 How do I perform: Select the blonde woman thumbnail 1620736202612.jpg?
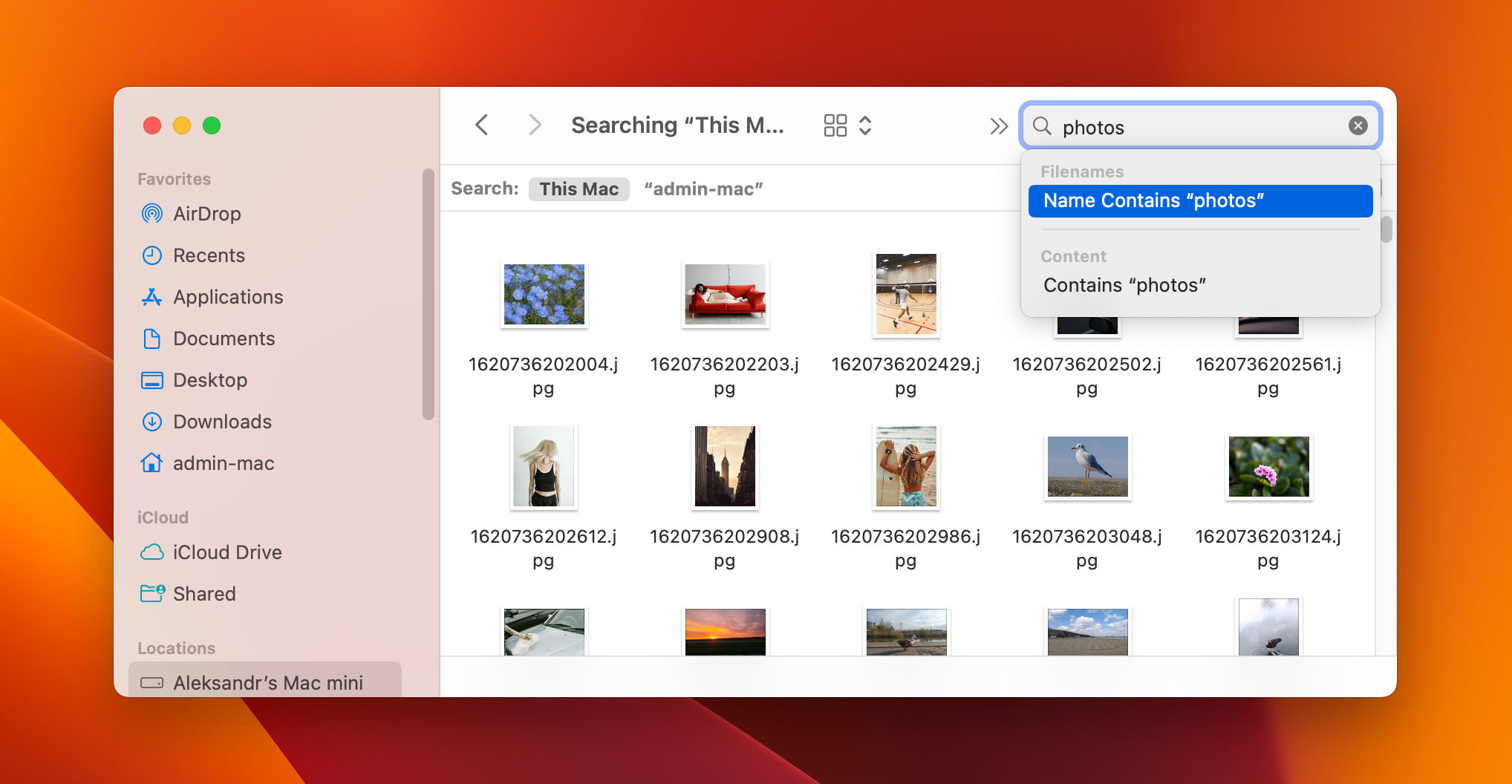544,466
